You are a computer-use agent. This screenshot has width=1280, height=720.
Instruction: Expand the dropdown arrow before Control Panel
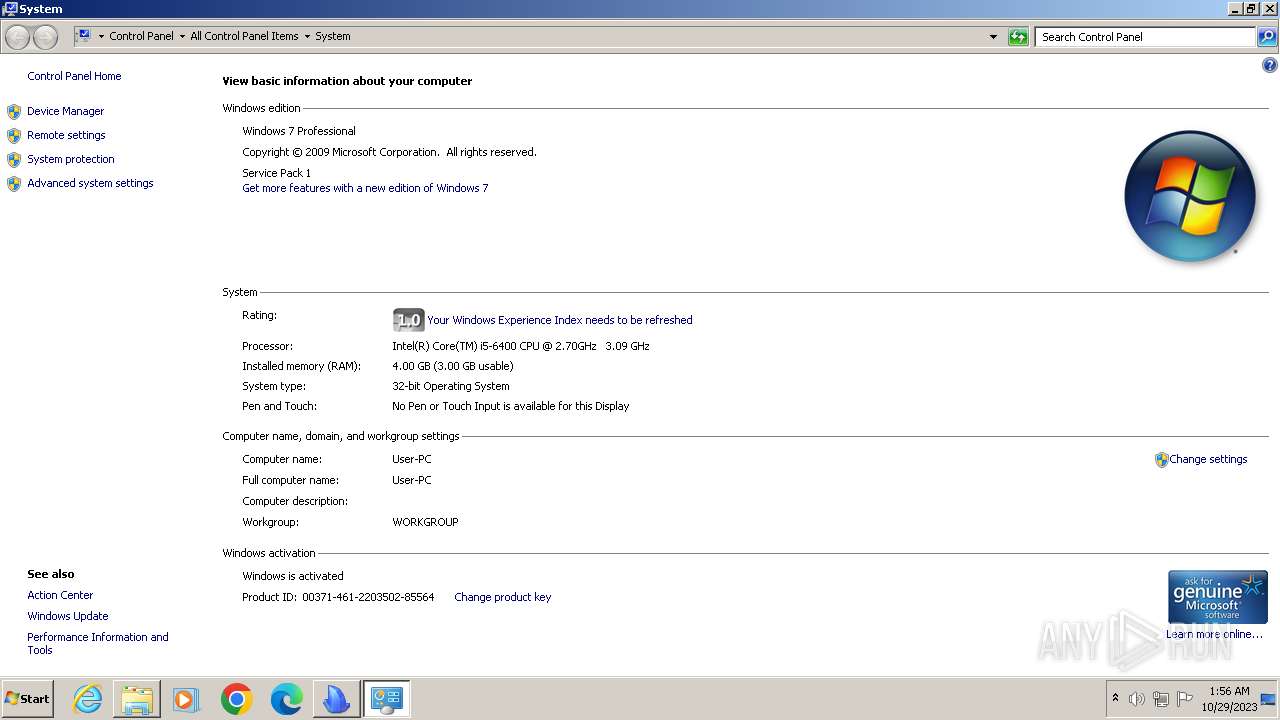(101, 36)
